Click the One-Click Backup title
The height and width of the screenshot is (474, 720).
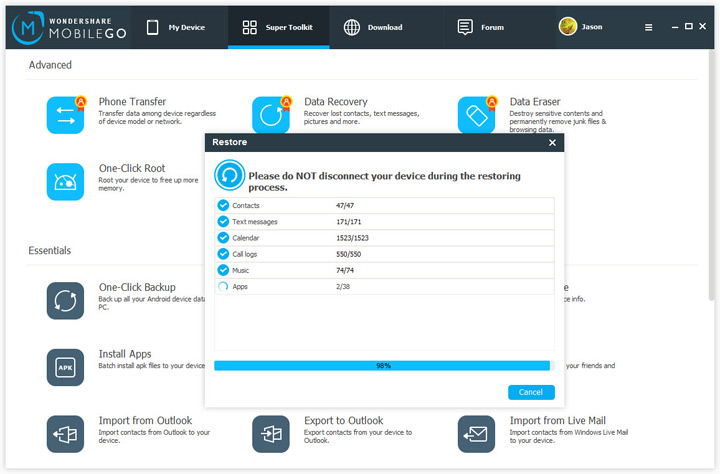pyautogui.click(x=137, y=287)
